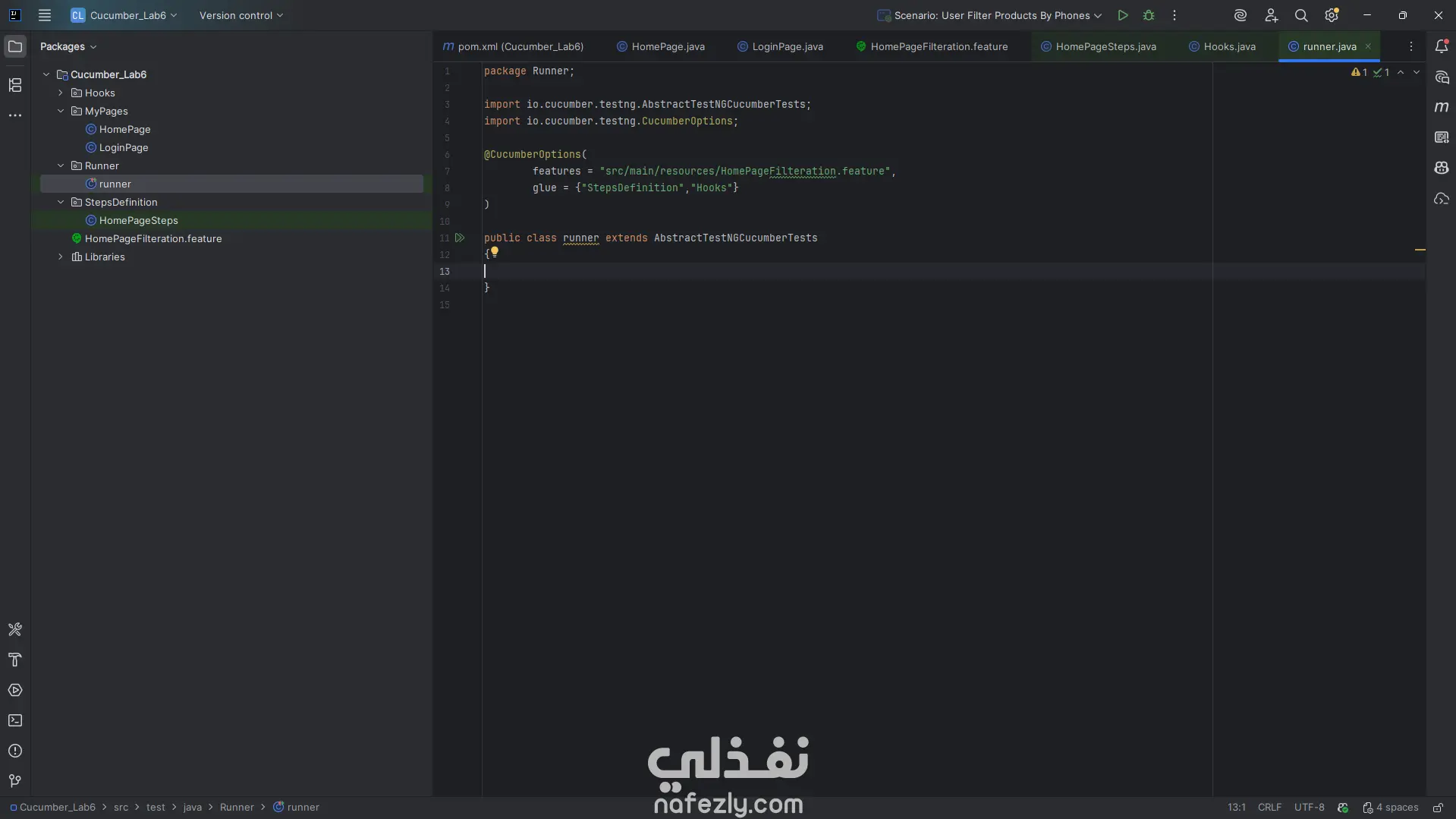Open line separator CRLF selector
The height and width of the screenshot is (819, 1456).
[x=1269, y=808]
